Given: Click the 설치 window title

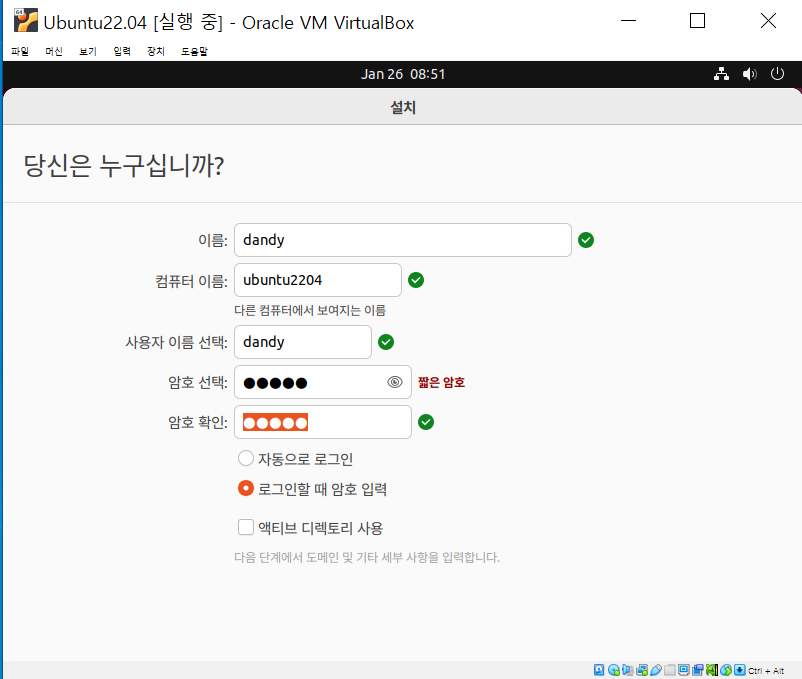Looking at the screenshot, I should [x=403, y=107].
